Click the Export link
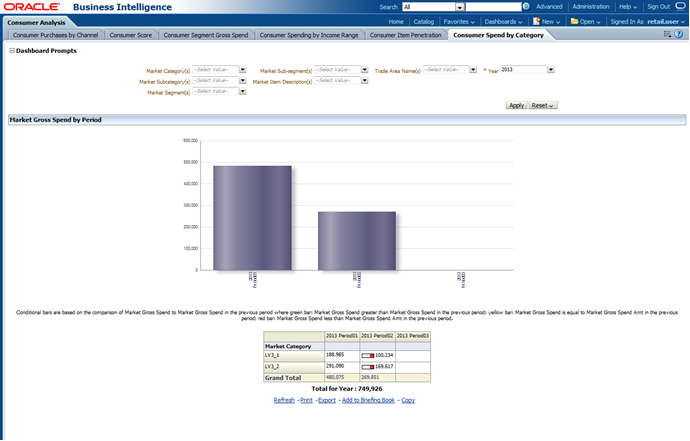This screenshot has width=690, height=441. [327, 400]
